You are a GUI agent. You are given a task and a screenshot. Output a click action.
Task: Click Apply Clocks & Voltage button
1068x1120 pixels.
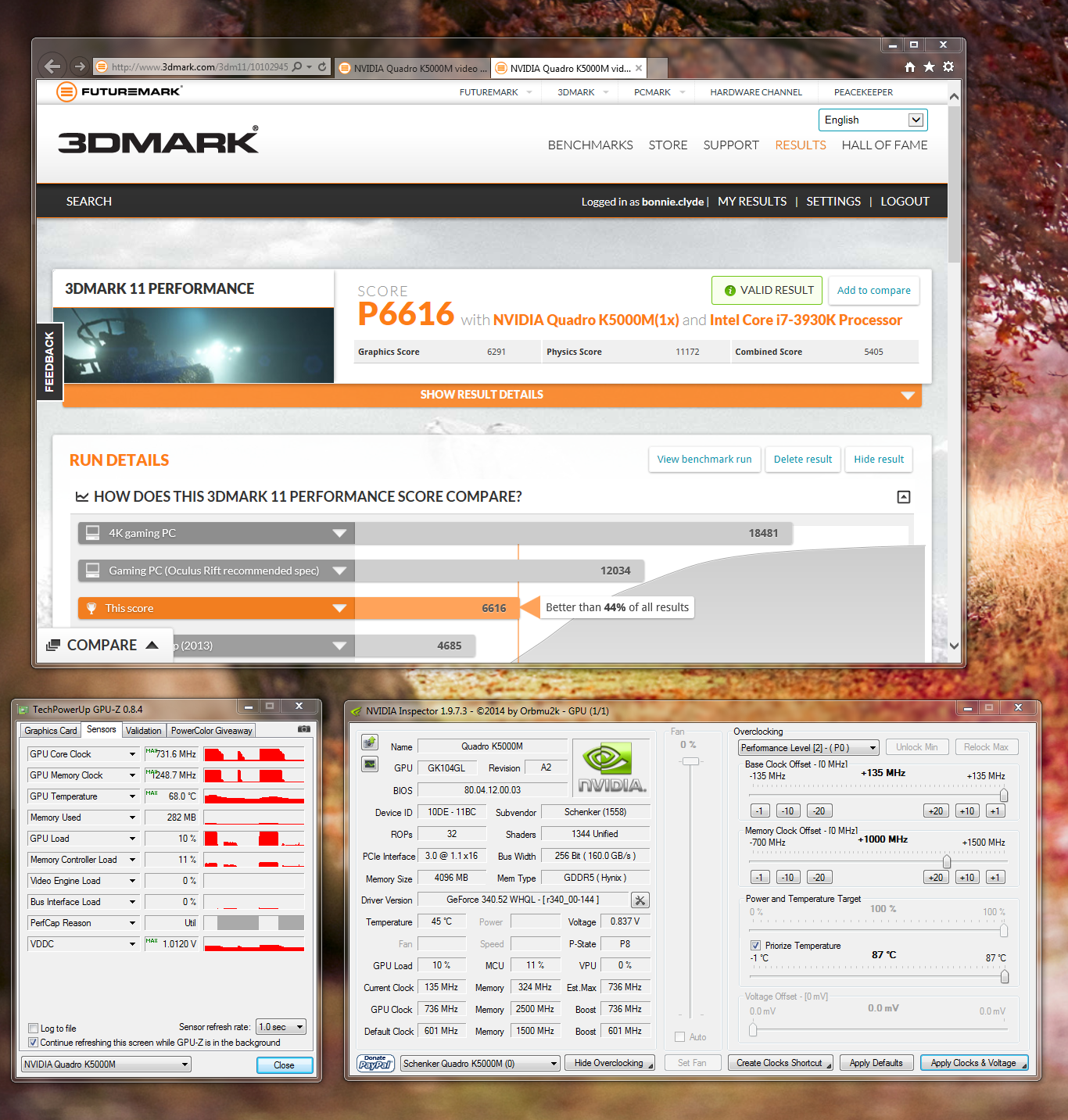pyautogui.click(x=973, y=1063)
